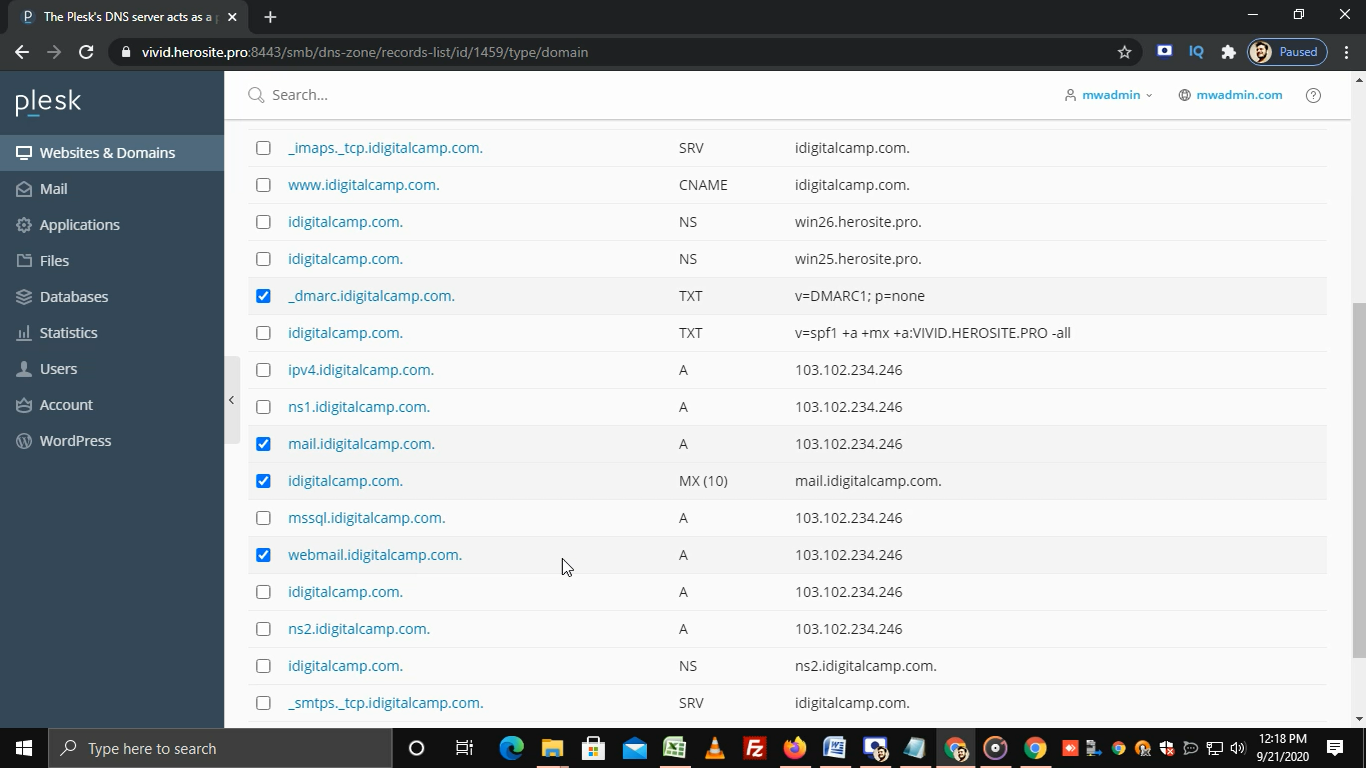
Task: Uncheck the MX (10) record checkbox
Action: [x=263, y=481]
